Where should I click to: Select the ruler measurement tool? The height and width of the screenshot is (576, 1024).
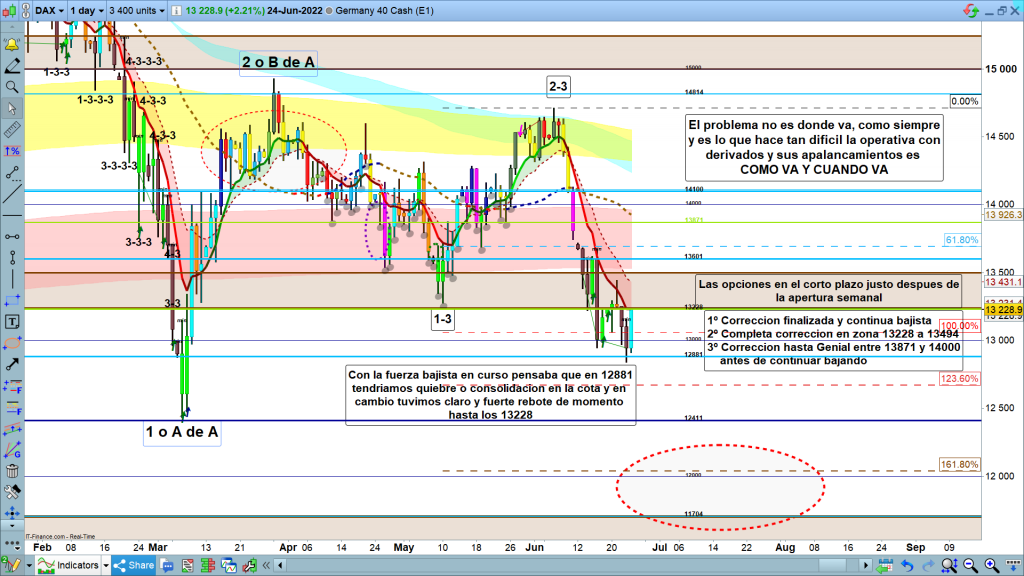pos(12,129)
